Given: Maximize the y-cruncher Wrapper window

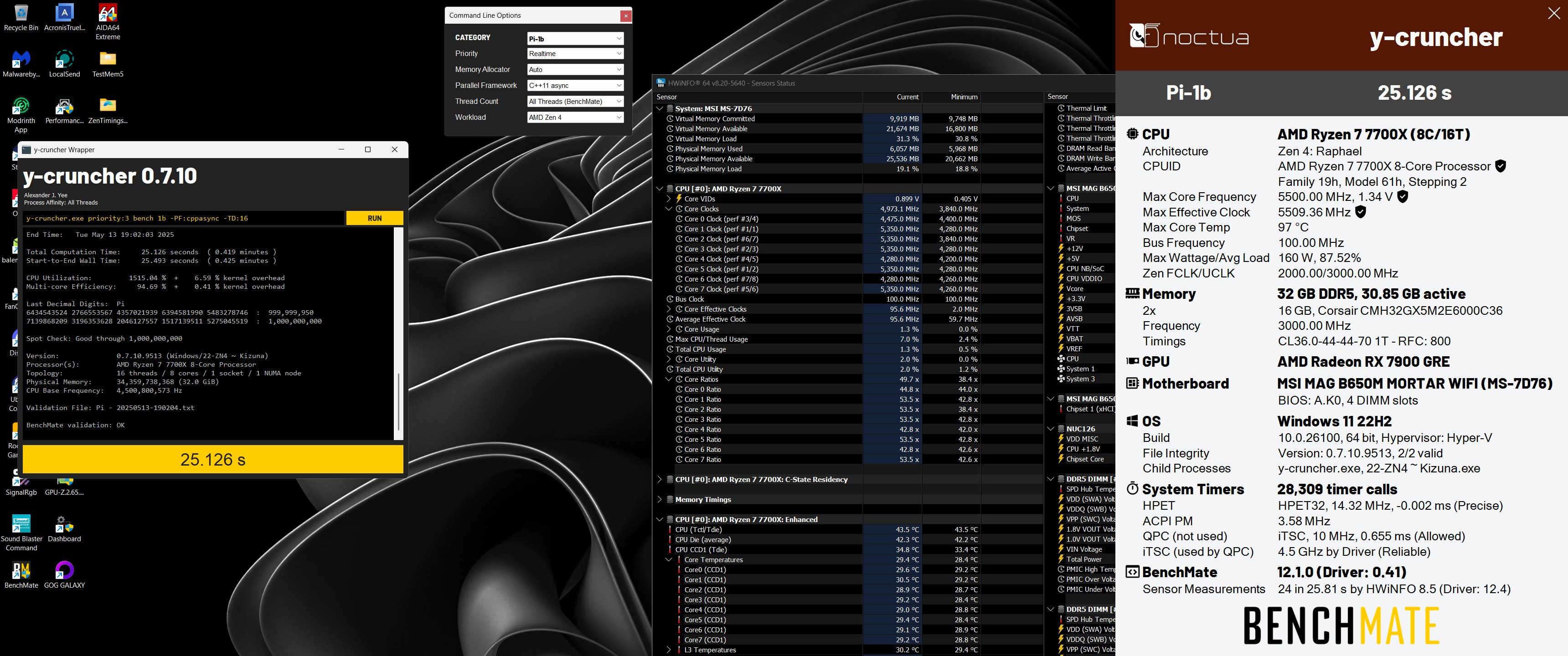Looking at the screenshot, I should (368, 150).
